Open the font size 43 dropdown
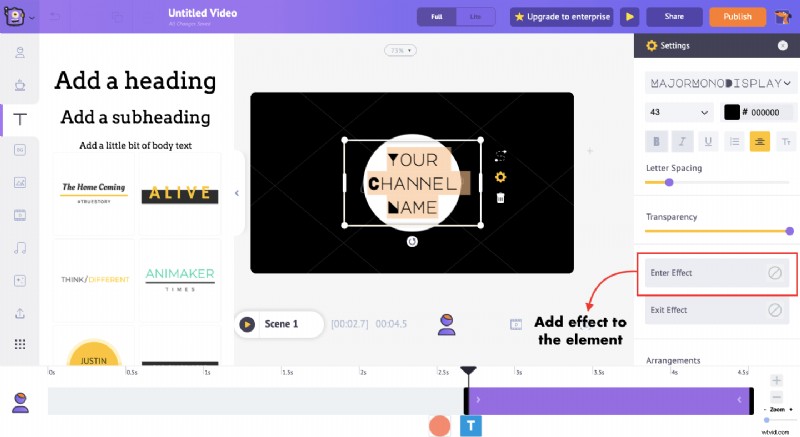Image resolution: width=800 pixels, height=437 pixels. click(679, 112)
